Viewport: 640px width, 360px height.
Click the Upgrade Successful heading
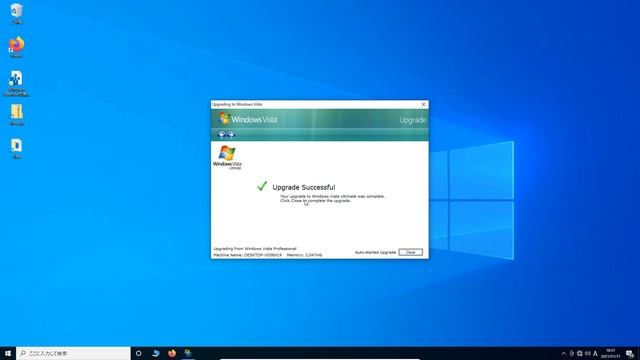tap(304, 187)
